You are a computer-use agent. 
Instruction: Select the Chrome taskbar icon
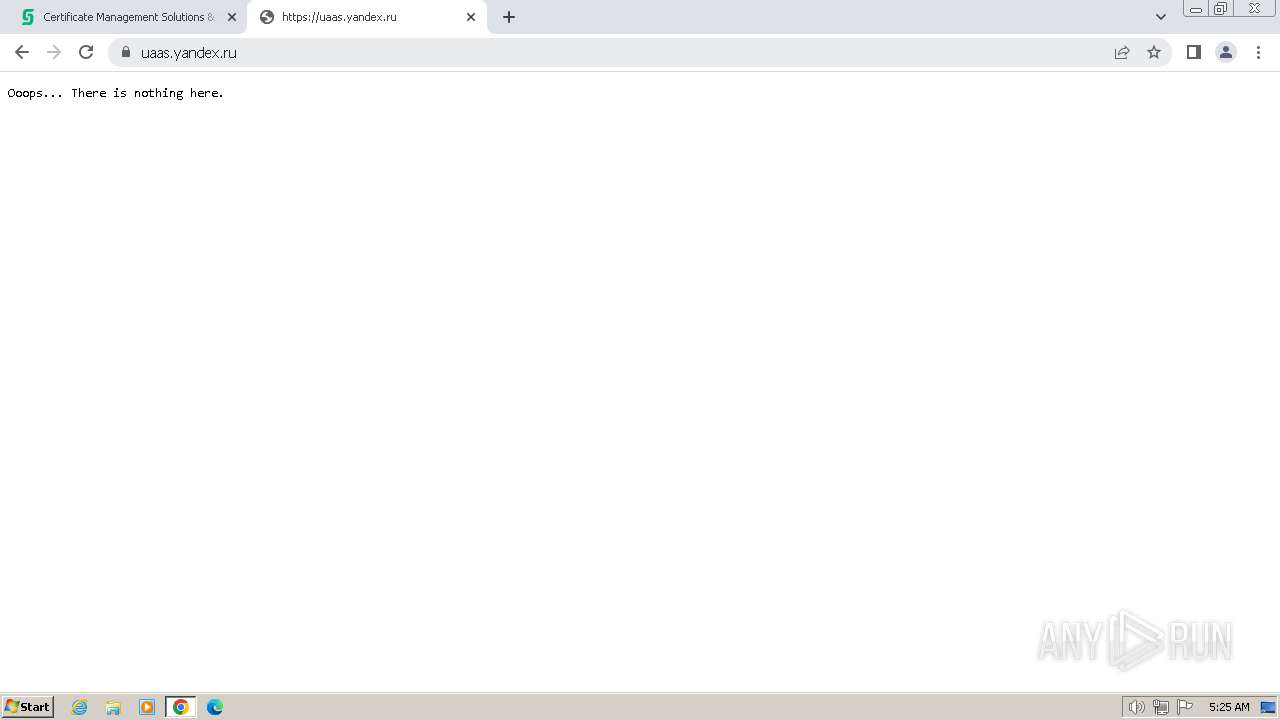(x=181, y=707)
